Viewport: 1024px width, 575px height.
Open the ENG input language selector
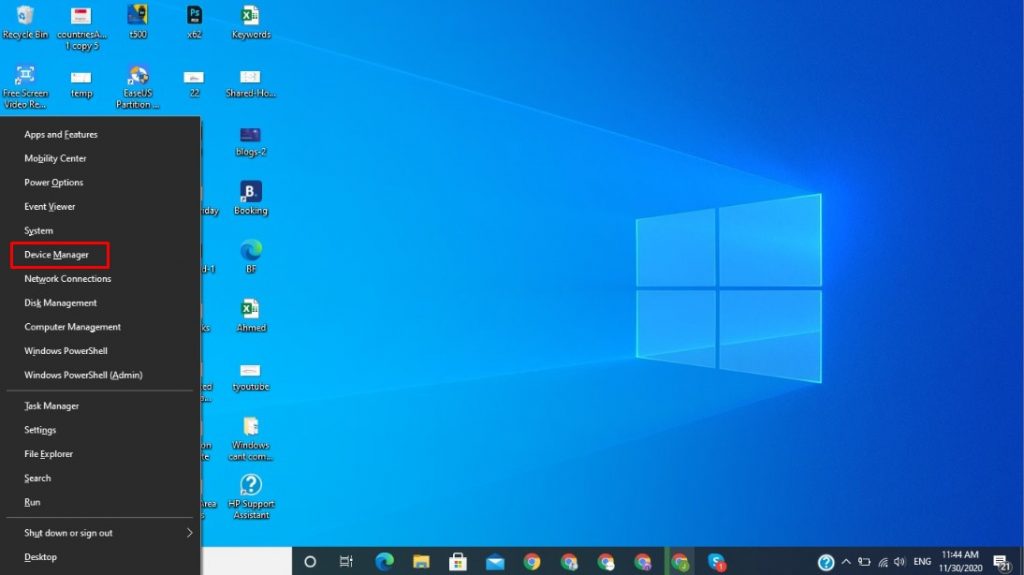(922, 561)
